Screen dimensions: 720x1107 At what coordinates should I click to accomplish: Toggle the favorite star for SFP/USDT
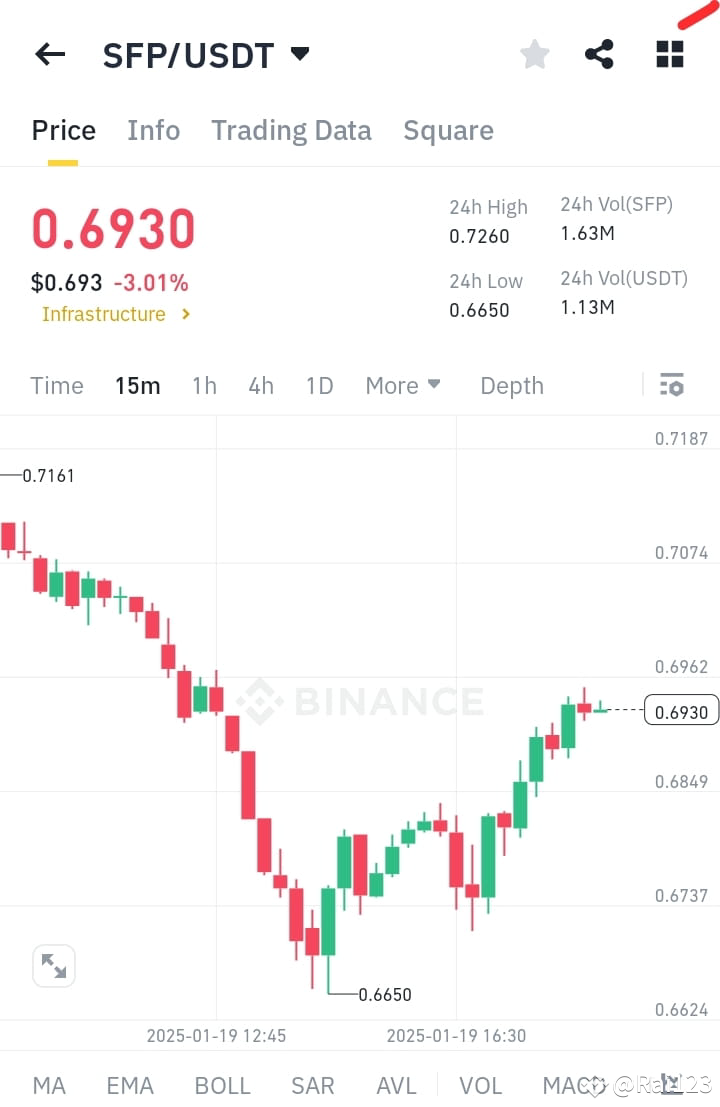534,54
